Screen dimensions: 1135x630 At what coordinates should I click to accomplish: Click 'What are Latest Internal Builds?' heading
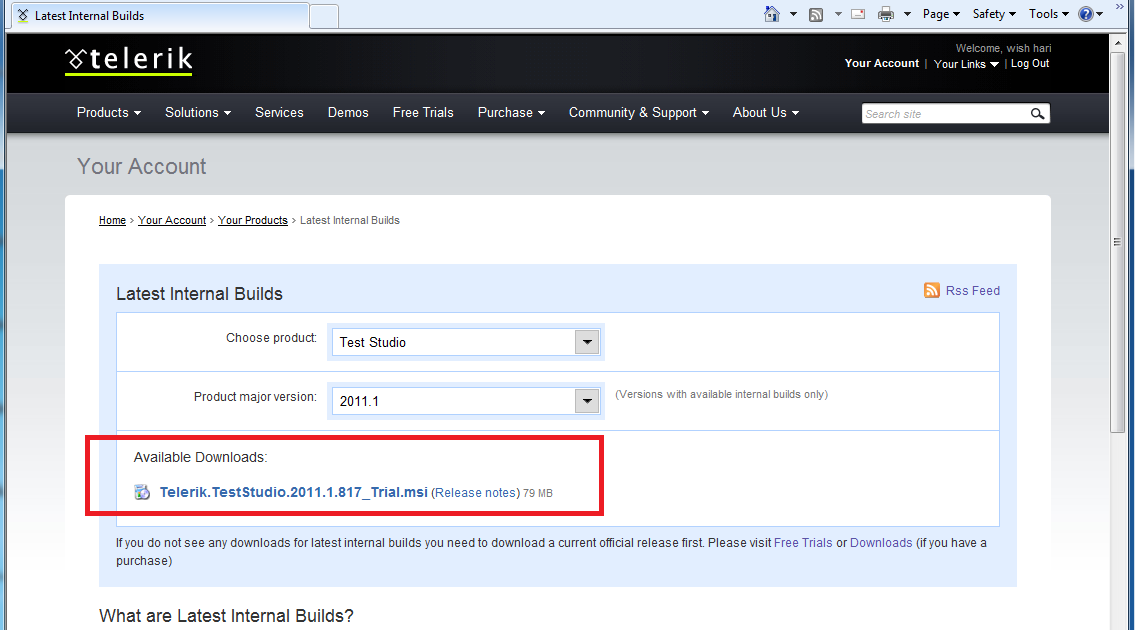(226, 616)
